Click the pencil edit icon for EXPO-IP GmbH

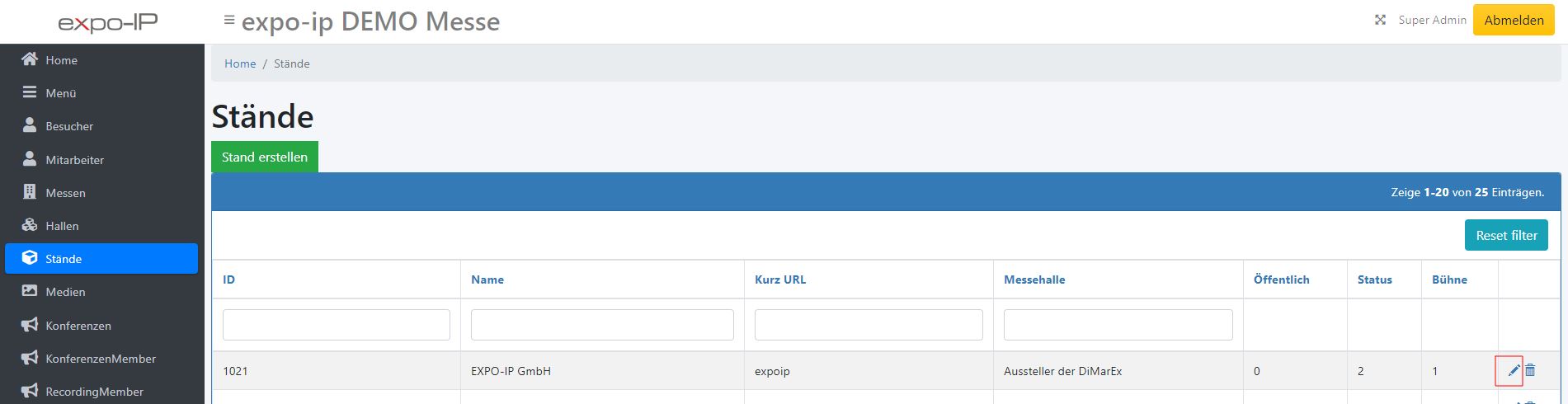(1514, 371)
